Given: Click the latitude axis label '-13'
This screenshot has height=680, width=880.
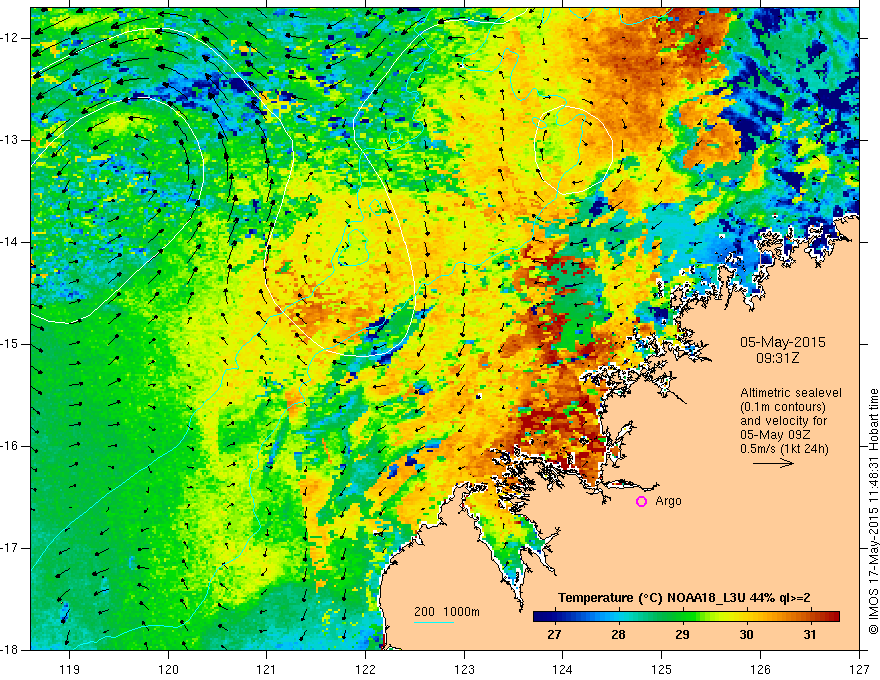Looking at the screenshot, I should tap(10, 140).
